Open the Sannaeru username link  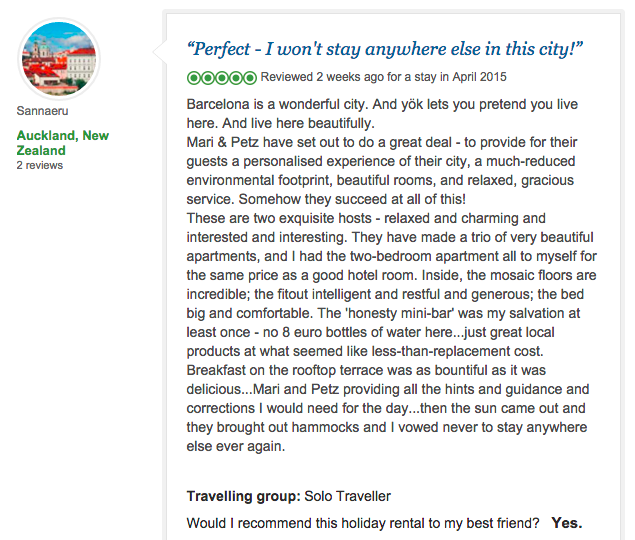point(42,111)
